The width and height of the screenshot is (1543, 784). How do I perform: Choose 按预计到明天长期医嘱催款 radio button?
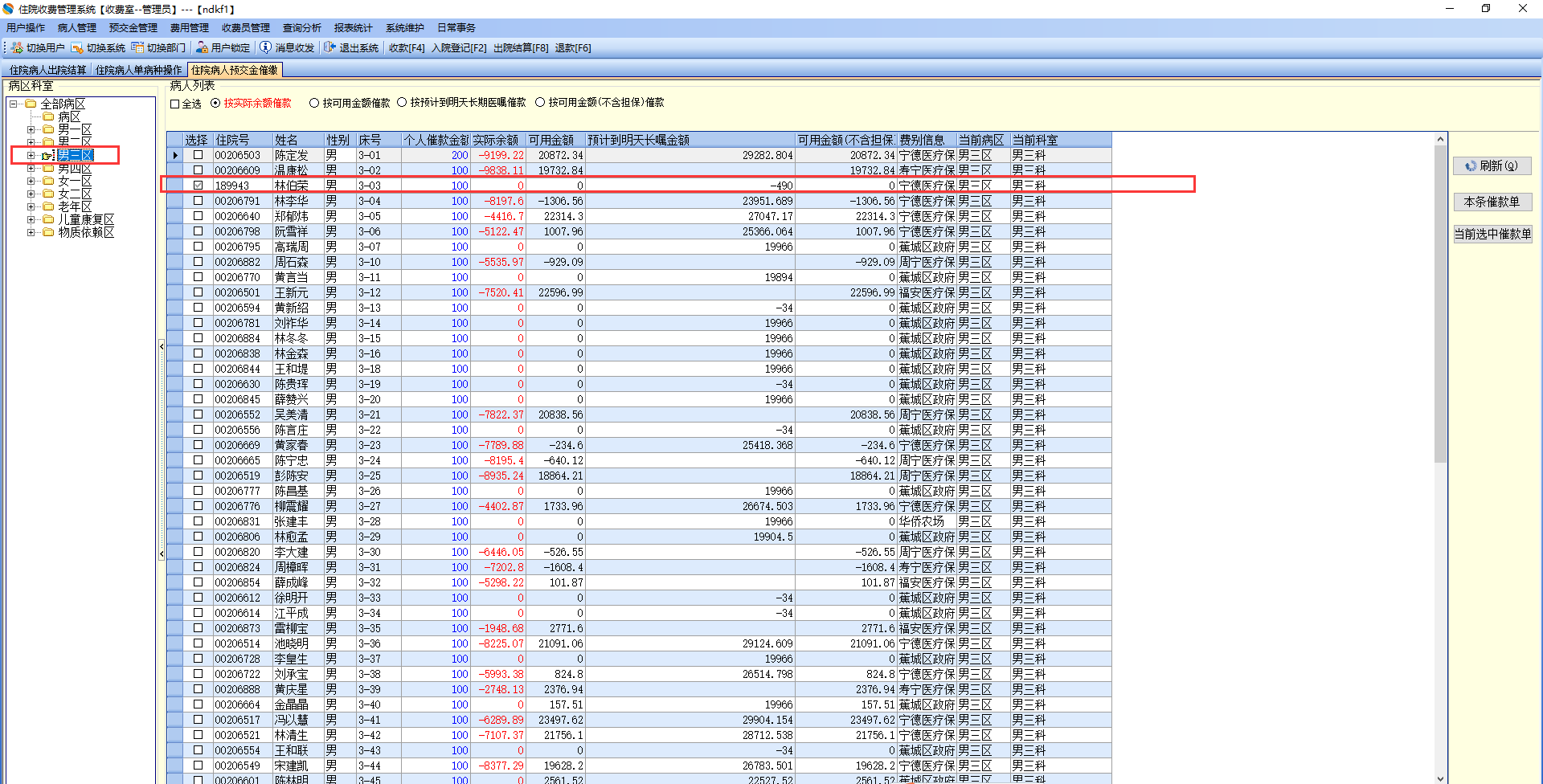(x=402, y=103)
